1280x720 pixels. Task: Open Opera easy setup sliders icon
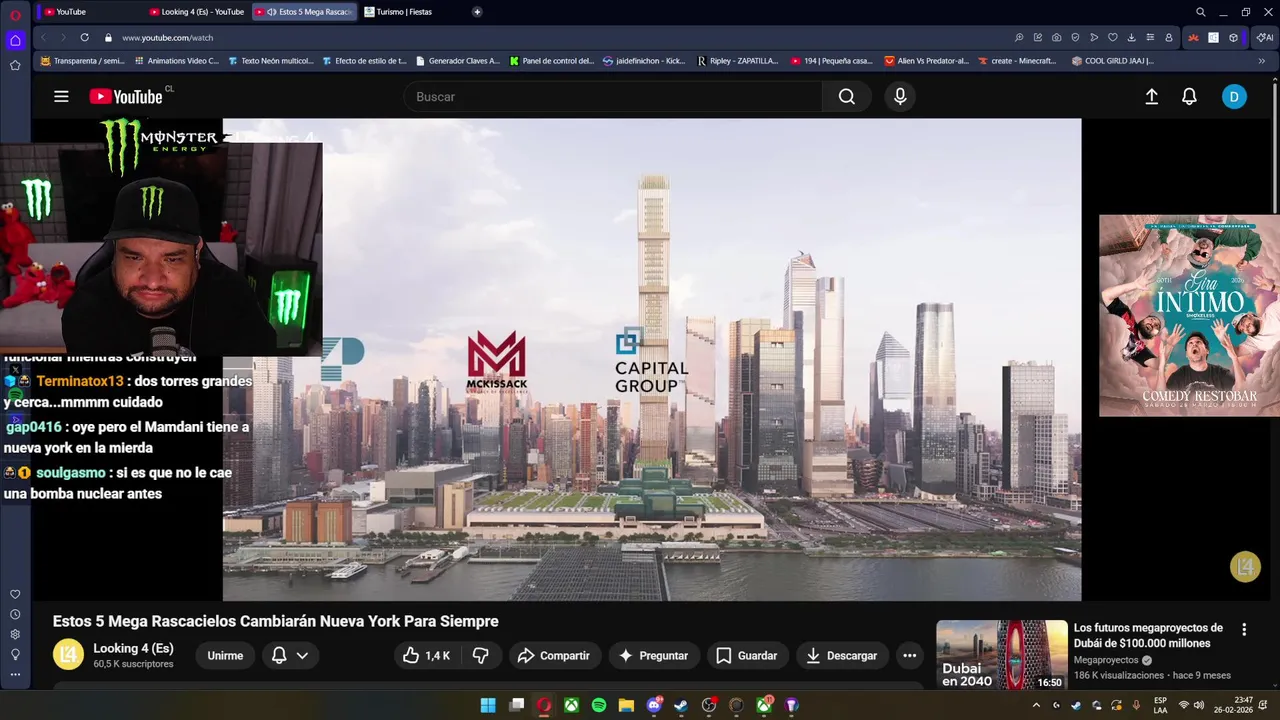(x=1150, y=38)
